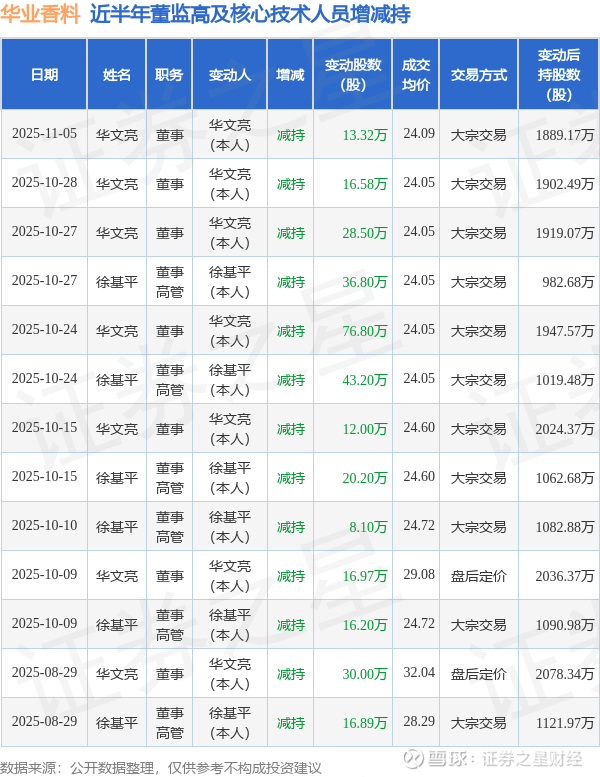Click holdings value 1947.57万
This screenshot has height=777, width=600.
pyautogui.click(x=565, y=331)
